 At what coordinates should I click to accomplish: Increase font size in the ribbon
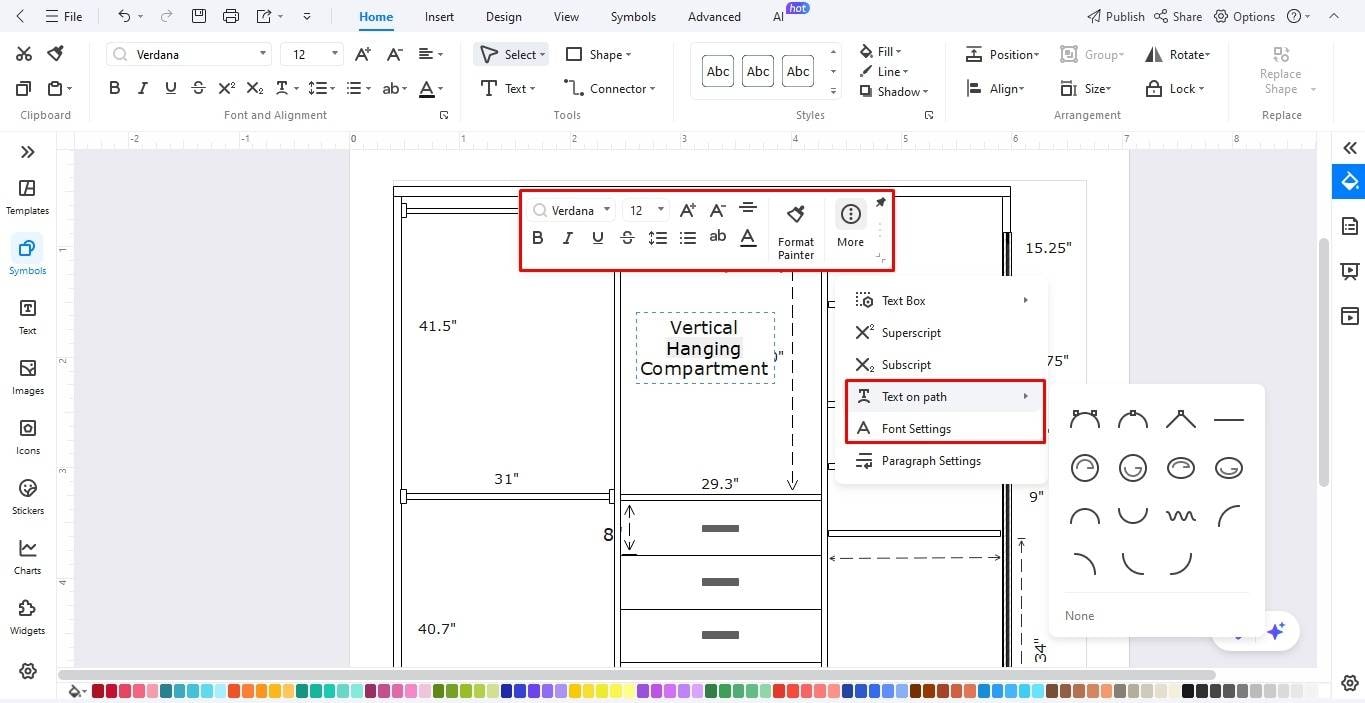363,54
